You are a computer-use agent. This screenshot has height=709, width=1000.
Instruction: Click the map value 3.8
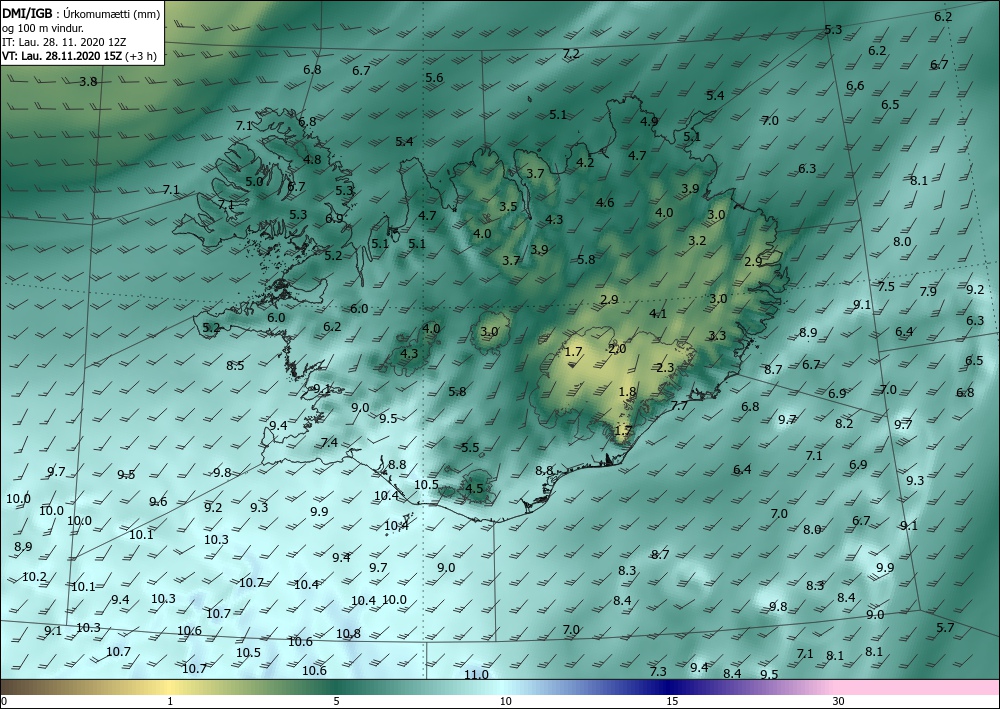pos(89,82)
